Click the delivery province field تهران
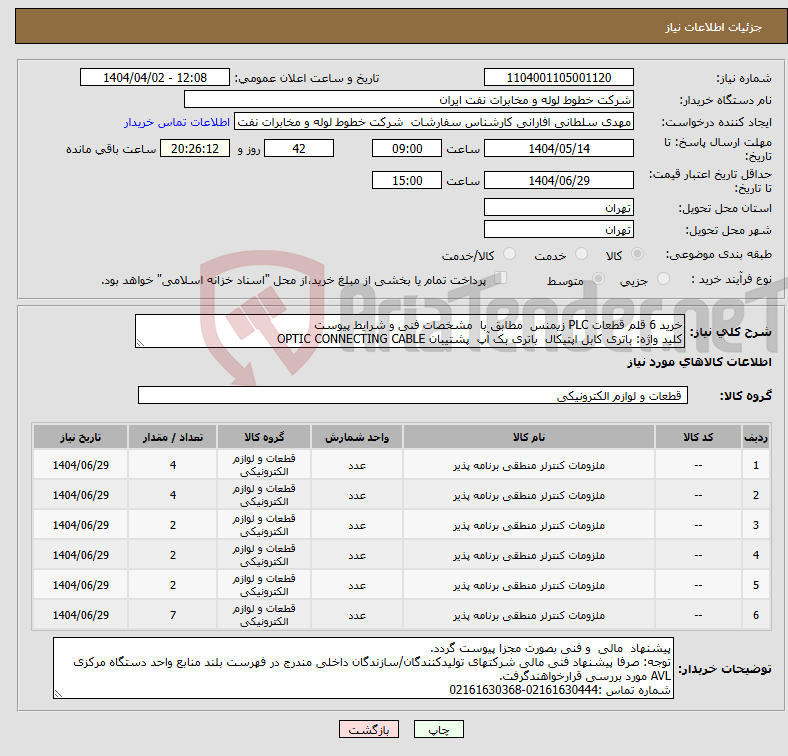This screenshot has height=756, width=788. 559,207
